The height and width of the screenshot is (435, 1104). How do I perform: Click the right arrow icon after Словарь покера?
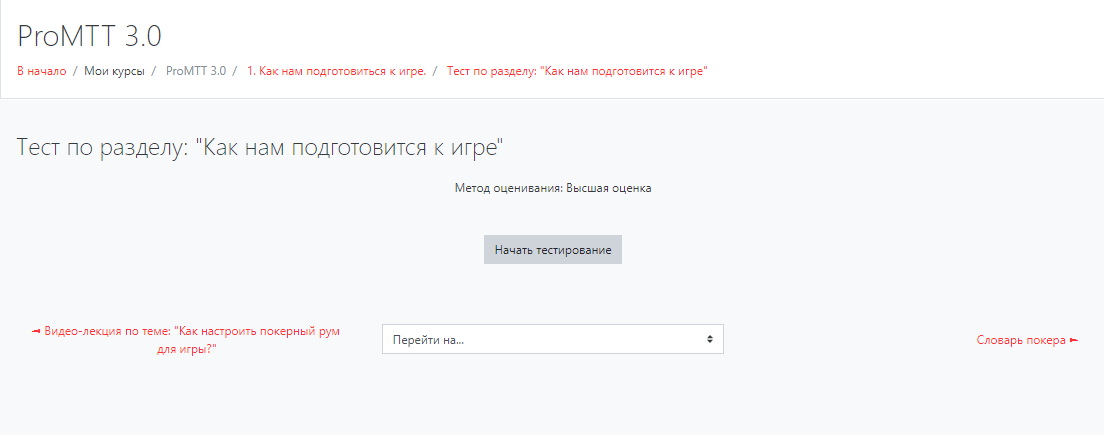[x=1074, y=340]
